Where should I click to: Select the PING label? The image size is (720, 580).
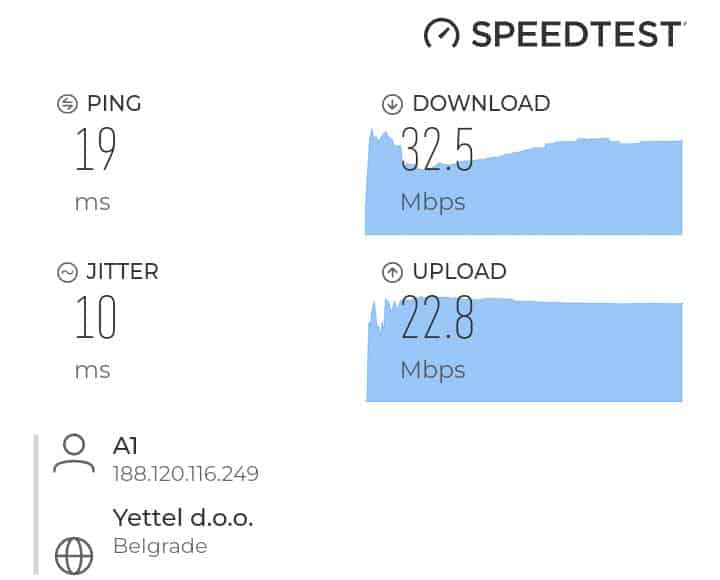click(x=114, y=103)
